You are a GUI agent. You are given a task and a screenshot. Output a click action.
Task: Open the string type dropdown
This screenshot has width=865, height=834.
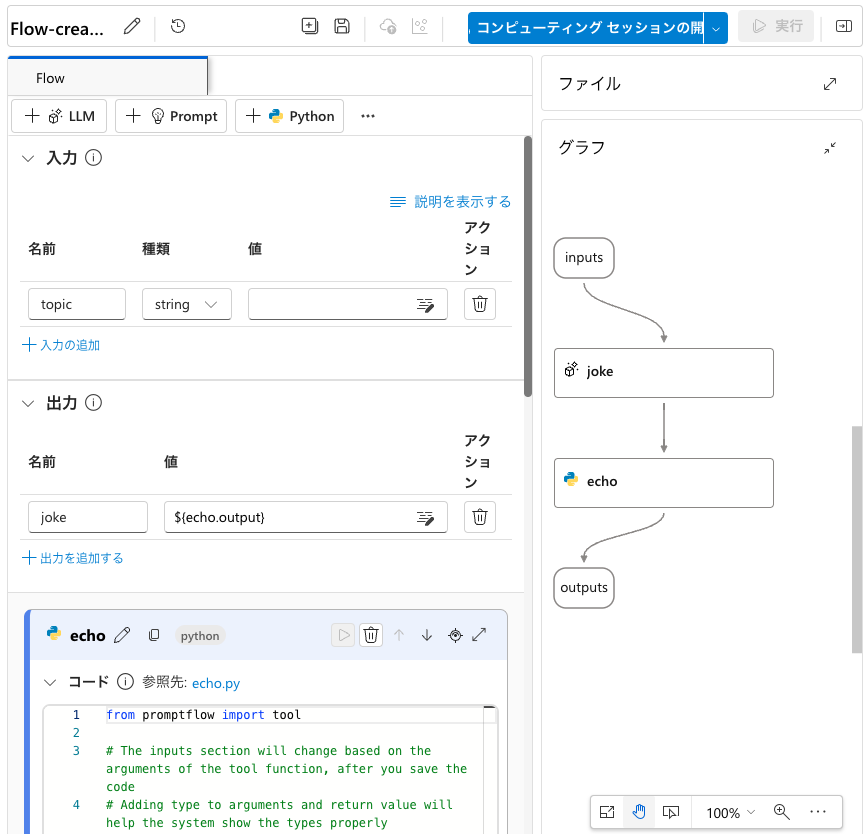(186, 304)
